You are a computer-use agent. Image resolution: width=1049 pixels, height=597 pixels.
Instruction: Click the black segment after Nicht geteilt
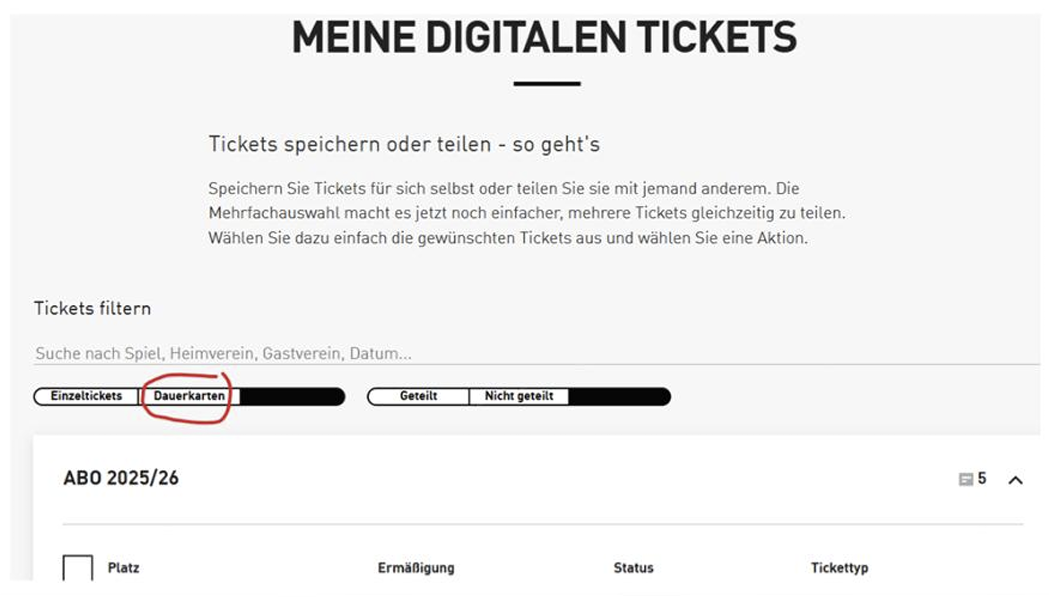618,396
